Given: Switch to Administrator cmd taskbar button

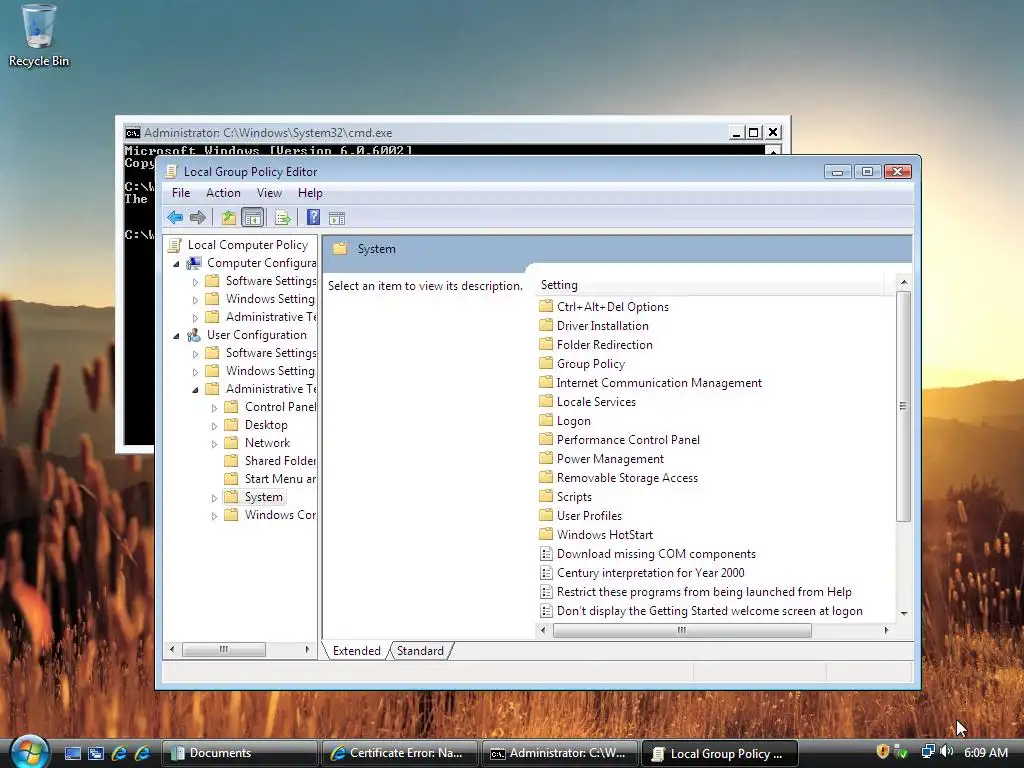Looking at the screenshot, I should tap(559, 753).
